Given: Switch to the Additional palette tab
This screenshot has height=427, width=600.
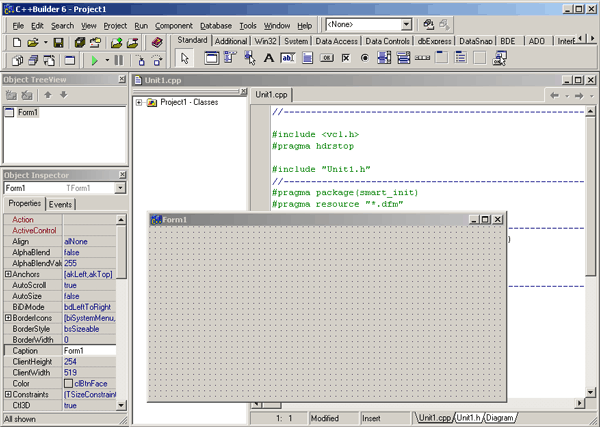Looking at the screenshot, I should [231, 41].
